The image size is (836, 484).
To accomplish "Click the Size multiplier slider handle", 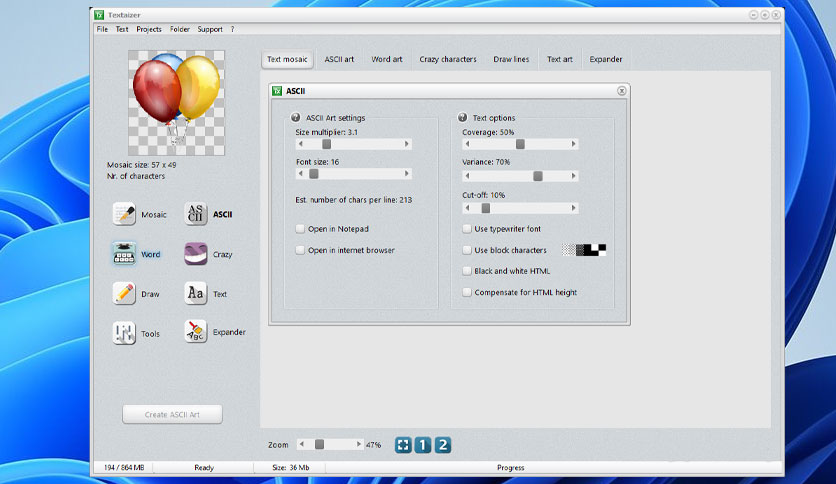I will [326, 144].
